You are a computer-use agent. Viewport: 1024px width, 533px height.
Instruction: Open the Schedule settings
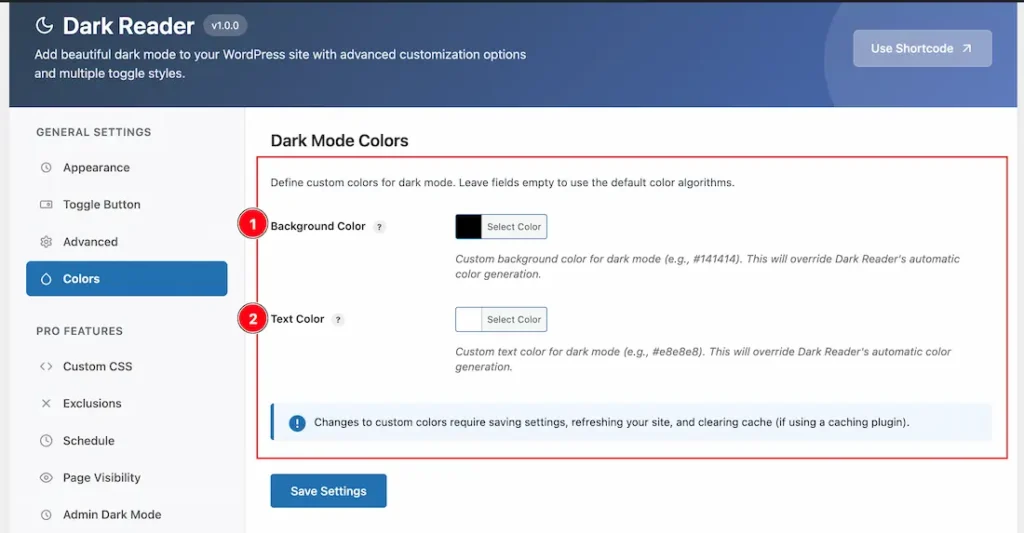pyautogui.click(x=127, y=440)
